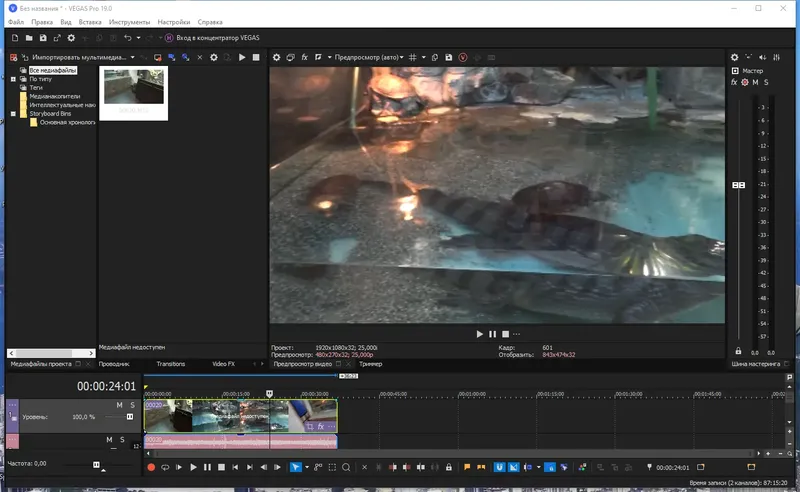Mute the video track with M button
Viewport: 800px width, 492px height.
point(119,405)
